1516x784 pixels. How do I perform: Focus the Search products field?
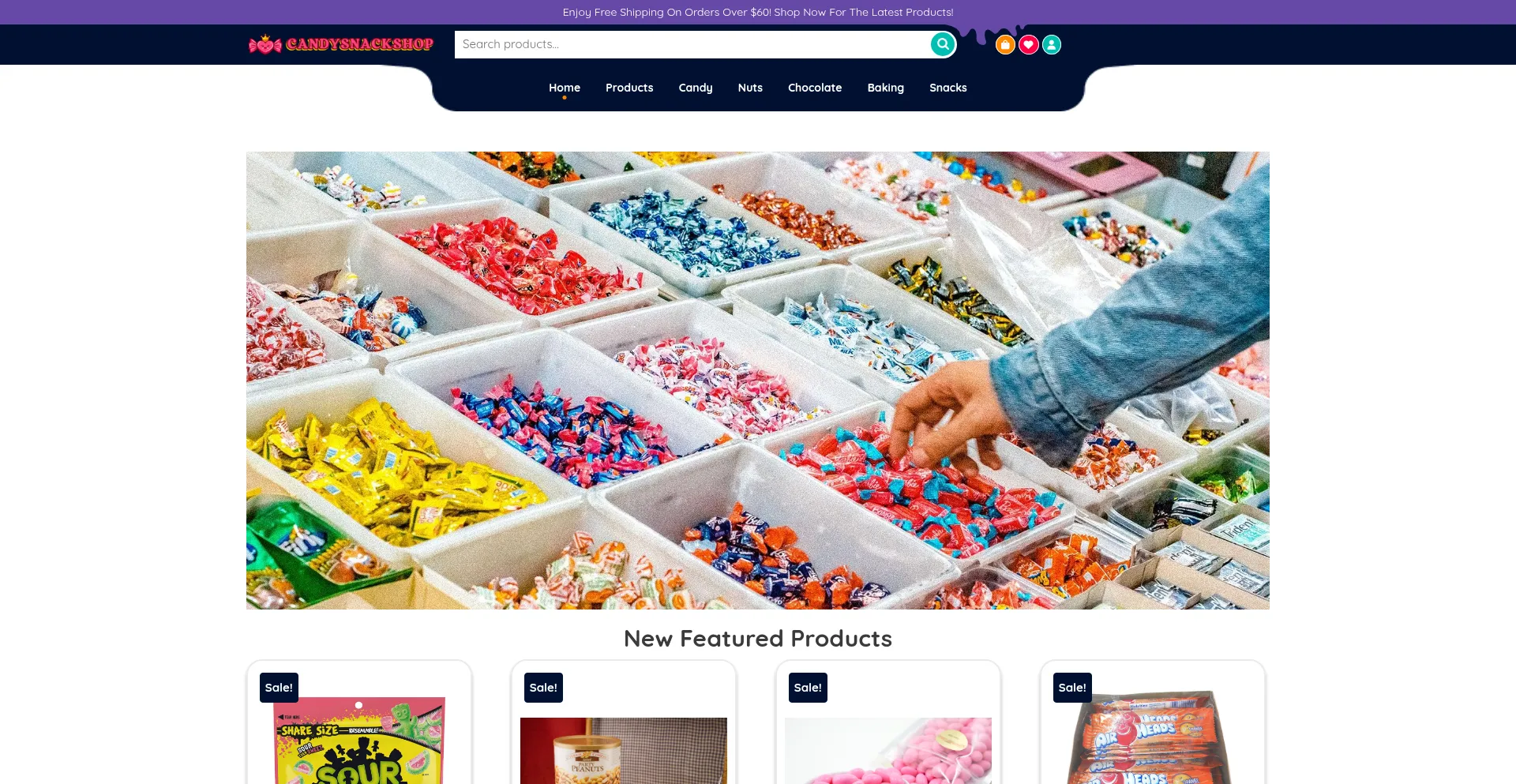[x=692, y=44]
